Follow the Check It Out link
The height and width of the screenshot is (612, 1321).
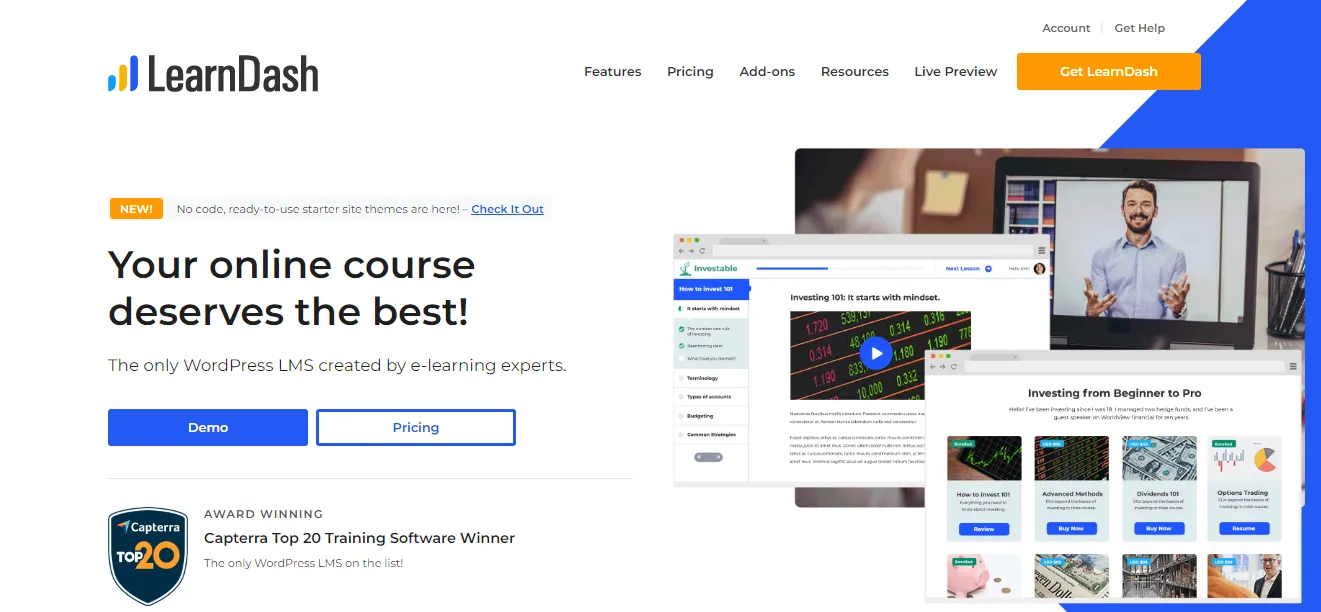click(507, 209)
